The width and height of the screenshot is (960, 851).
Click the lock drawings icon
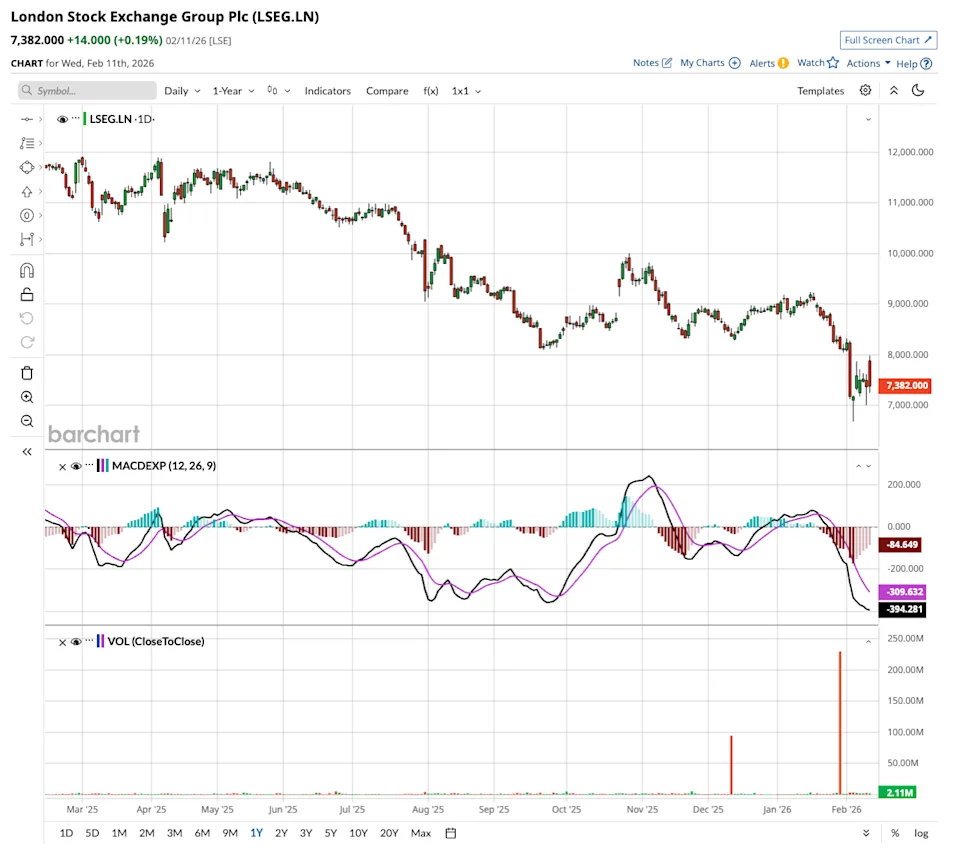[27, 294]
